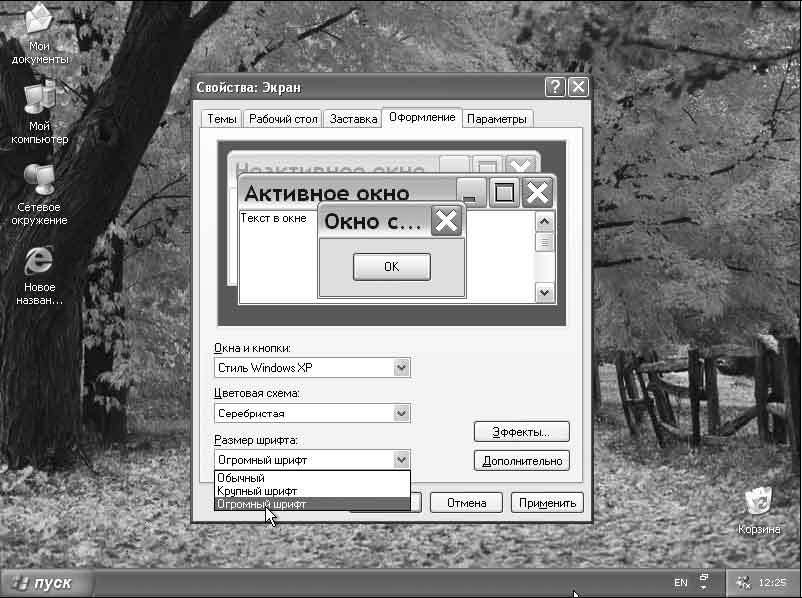Image resolution: width=802 pixels, height=598 pixels.
Task: Switch to the Рабочий стол tab
Action: (x=283, y=119)
